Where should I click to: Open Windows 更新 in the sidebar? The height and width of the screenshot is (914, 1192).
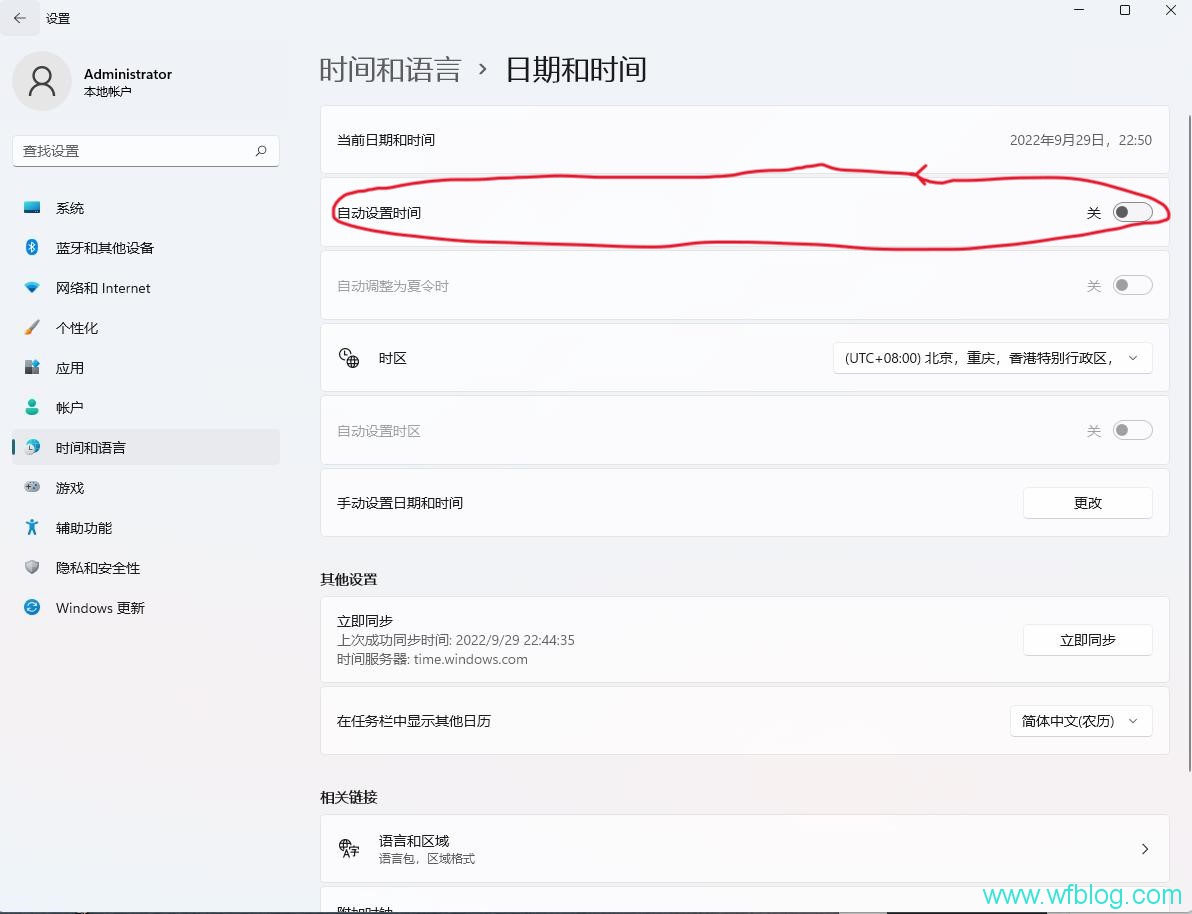146,608
